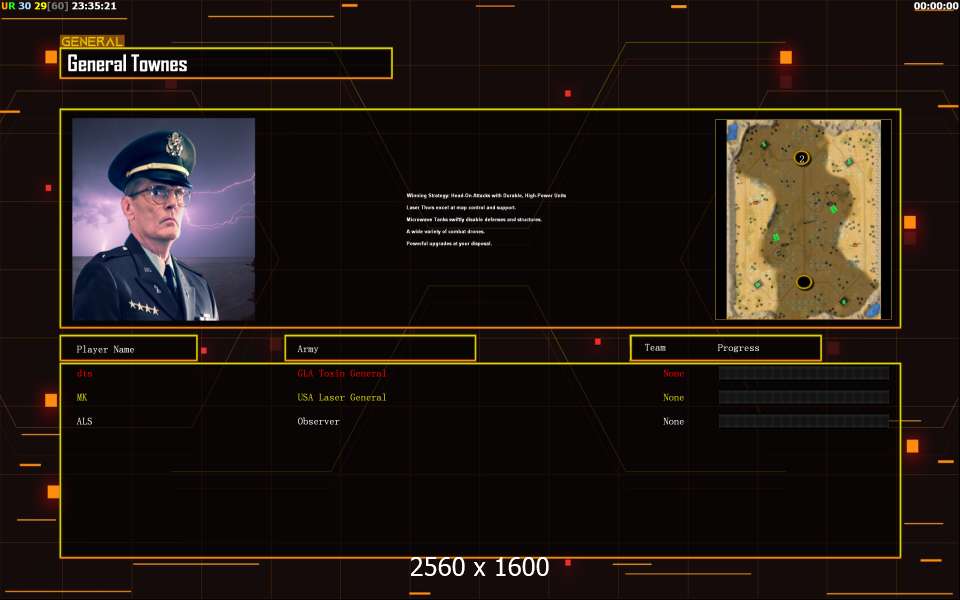This screenshot has height=600, width=960.
Task: Select the red player name 'dtn'
Action: click(84, 373)
